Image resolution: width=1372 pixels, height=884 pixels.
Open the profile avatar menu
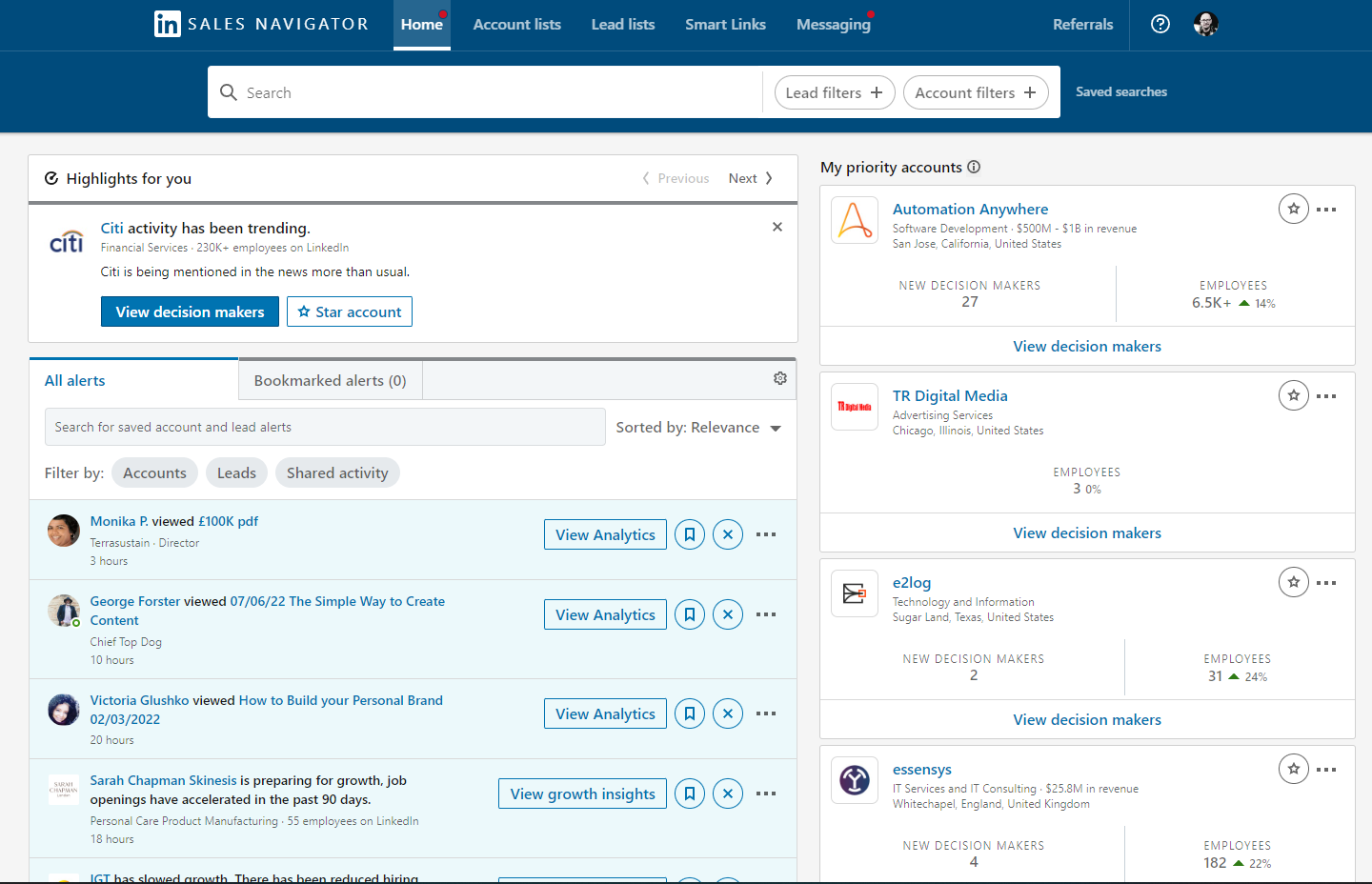[x=1206, y=24]
